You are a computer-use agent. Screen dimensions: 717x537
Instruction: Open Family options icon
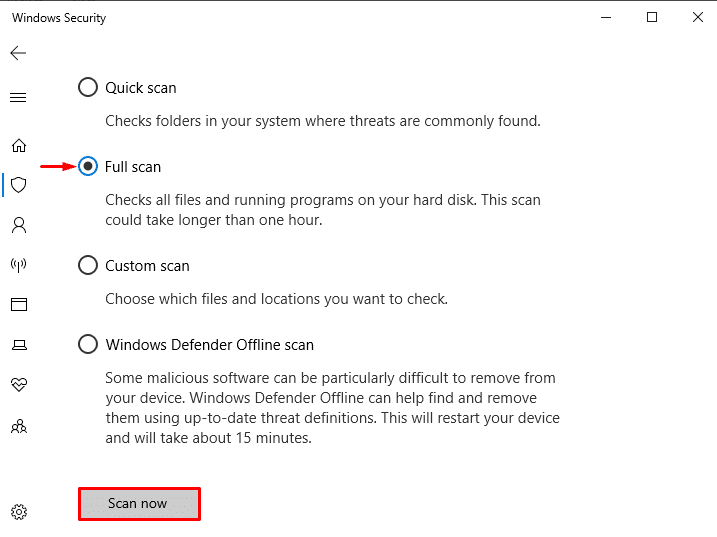pos(18,425)
